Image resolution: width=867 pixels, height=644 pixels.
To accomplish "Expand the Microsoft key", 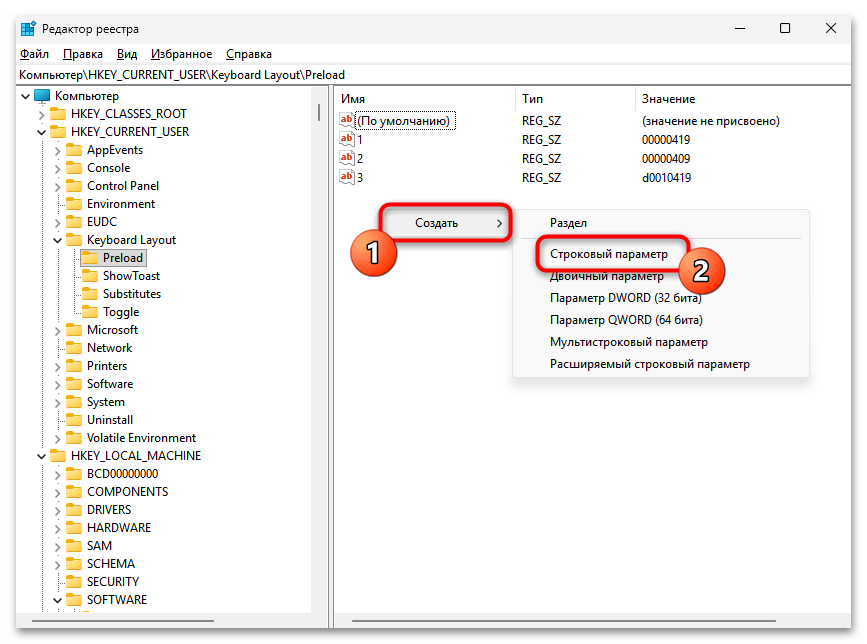I will pyautogui.click(x=58, y=331).
